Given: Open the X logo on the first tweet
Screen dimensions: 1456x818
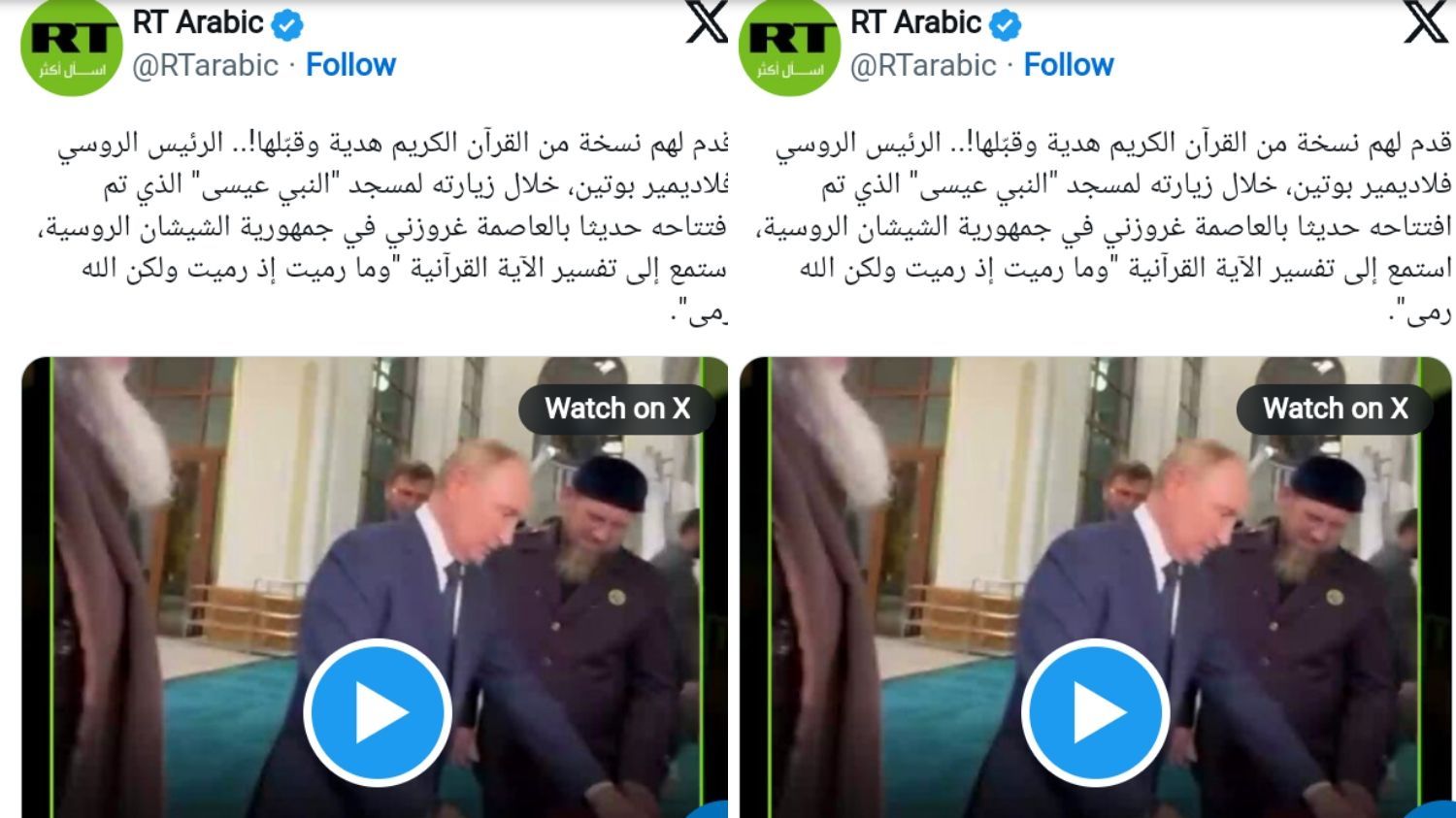Looking at the screenshot, I should 706,21.
